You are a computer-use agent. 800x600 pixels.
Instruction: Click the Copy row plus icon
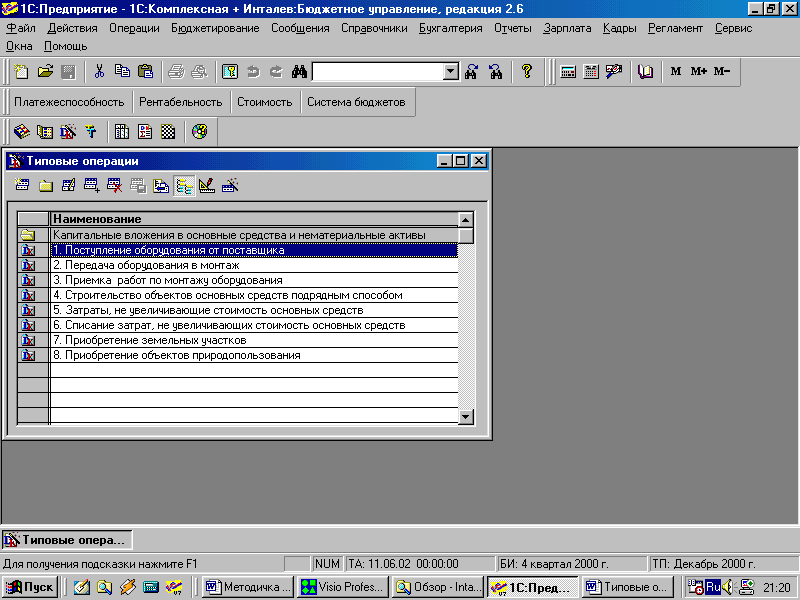click(92, 186)
